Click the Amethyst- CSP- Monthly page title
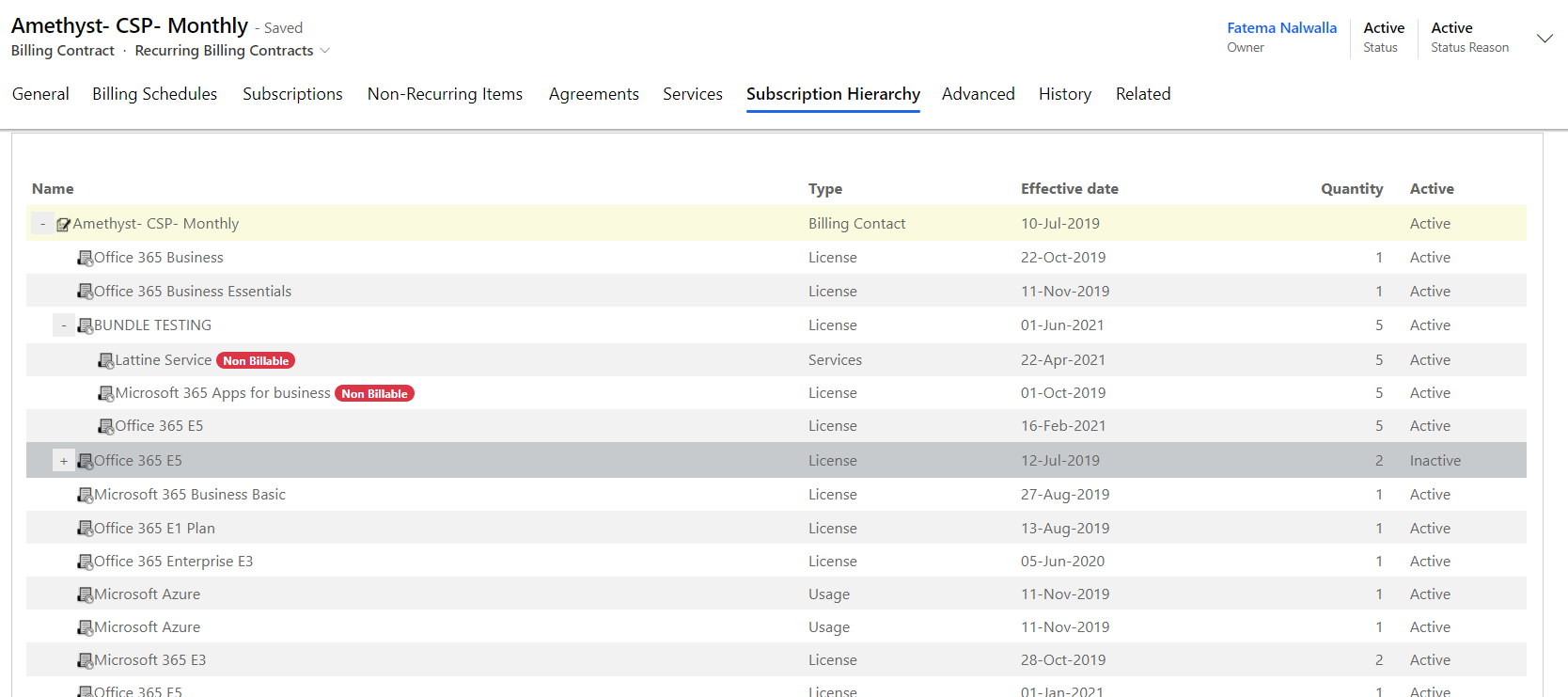Viewport: 1568px width, 697px height. [x=130, y=25]
